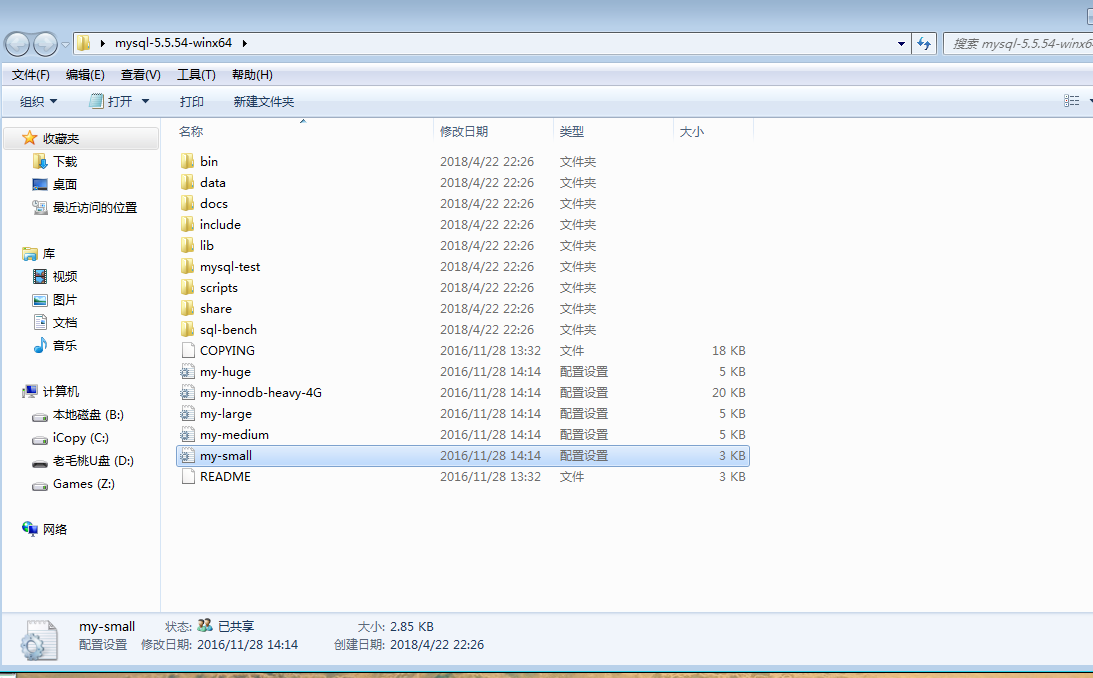
Task: Select the README file name
Action: click(225, 477)
